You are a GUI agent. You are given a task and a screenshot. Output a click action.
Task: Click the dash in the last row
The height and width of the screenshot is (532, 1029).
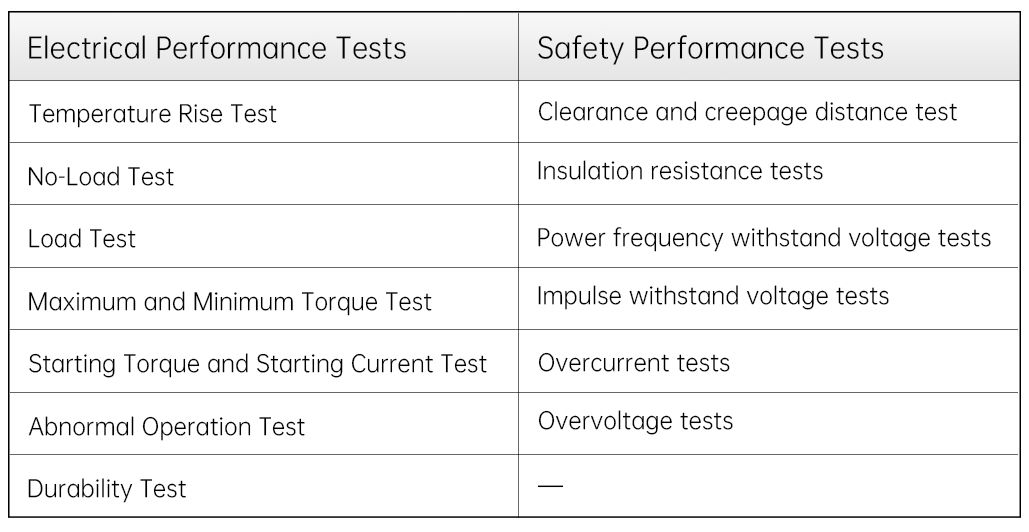(550, 485)
